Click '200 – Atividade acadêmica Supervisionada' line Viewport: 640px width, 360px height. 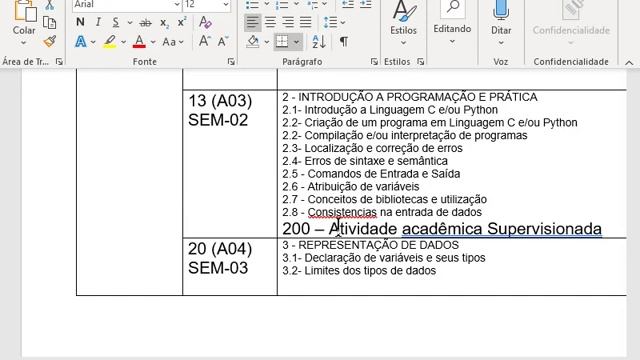pos(442,229)
